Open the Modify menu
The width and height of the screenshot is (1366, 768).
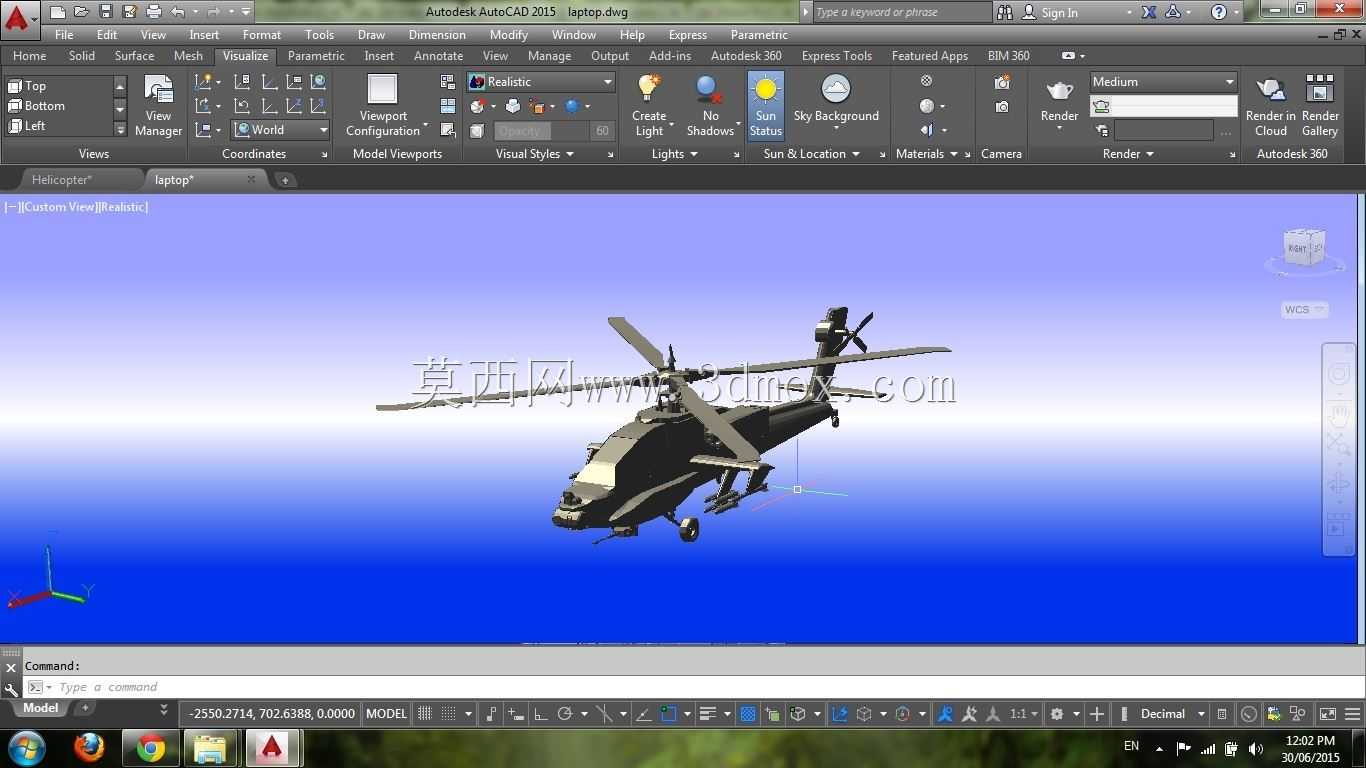pos(508,35)
